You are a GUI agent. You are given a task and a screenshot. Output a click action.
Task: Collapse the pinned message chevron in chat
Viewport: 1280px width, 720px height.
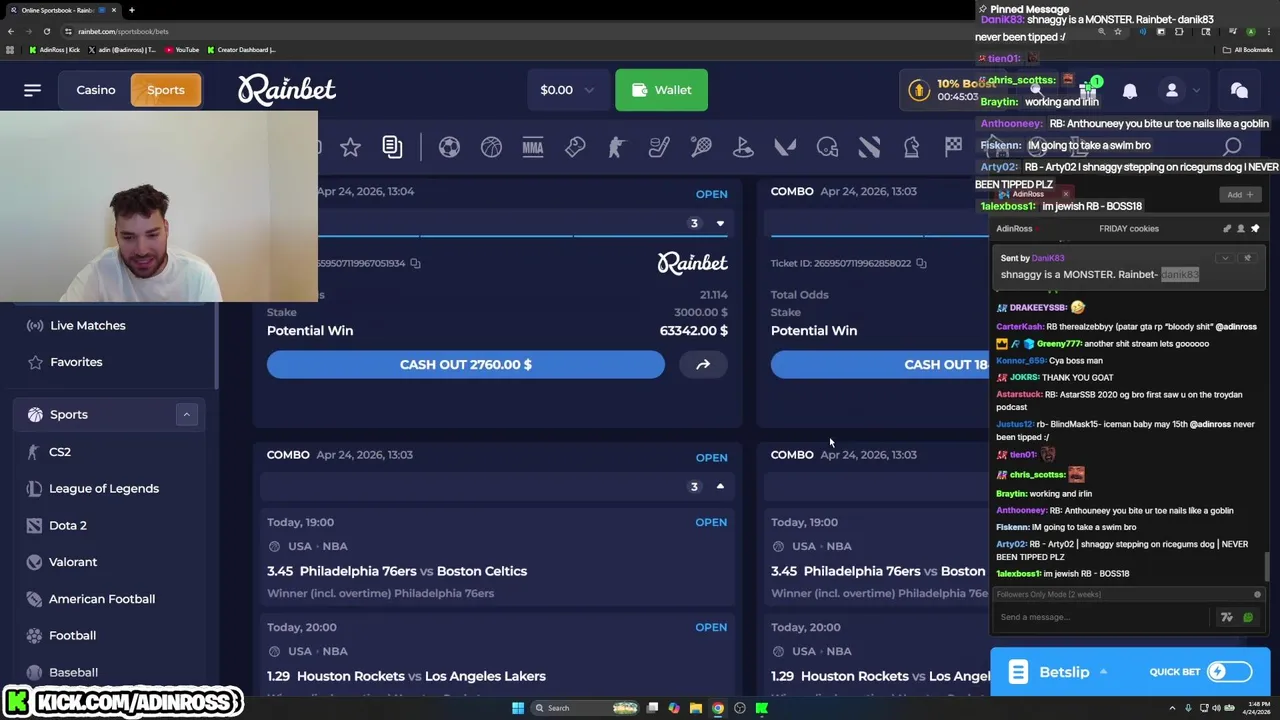[x=1224, y=258]
